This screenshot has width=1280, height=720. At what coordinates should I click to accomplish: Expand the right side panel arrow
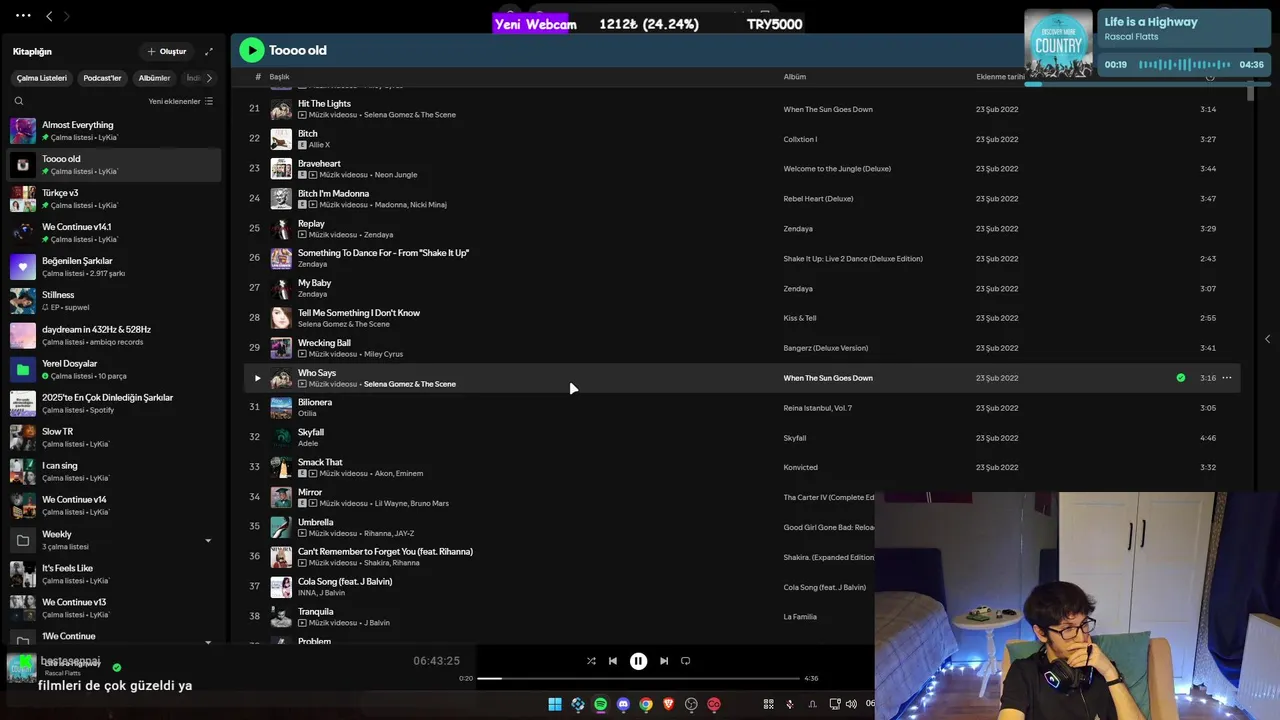tap(1267, 339)
